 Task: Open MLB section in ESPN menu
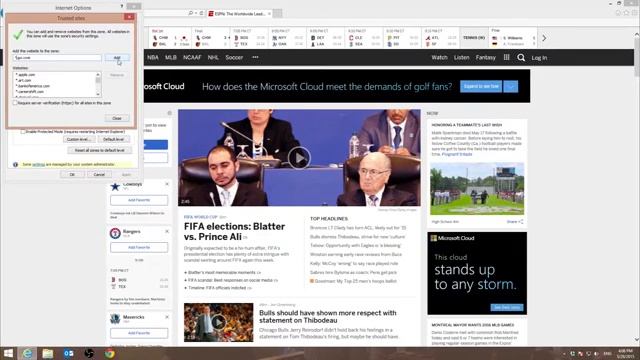(x=171, y=58)
